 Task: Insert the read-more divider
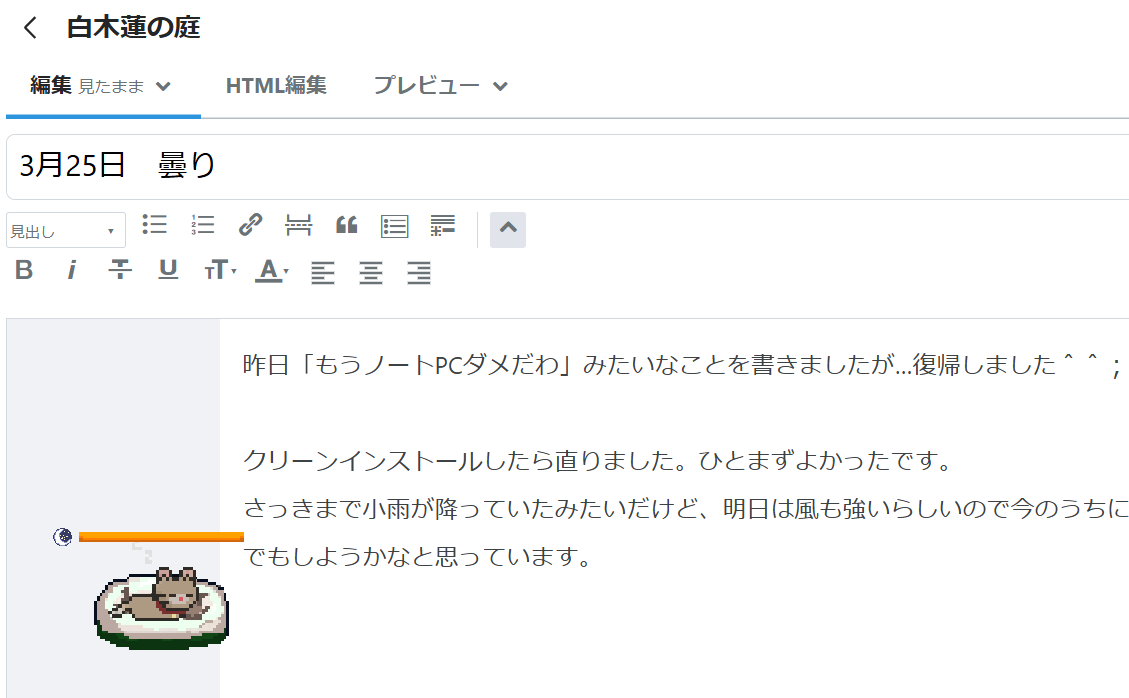click(x=298, y=225)
